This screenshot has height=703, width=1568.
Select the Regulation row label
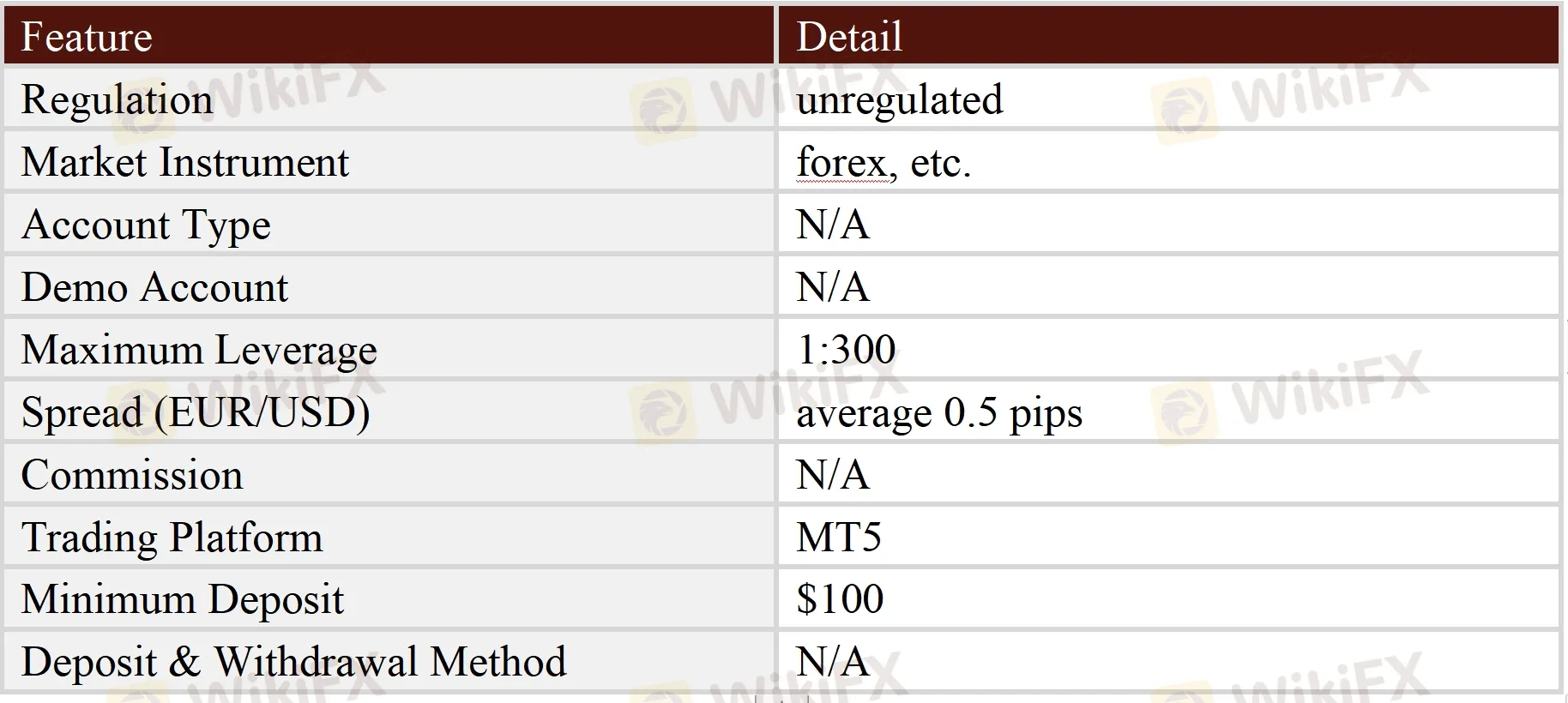click(117, 99)
